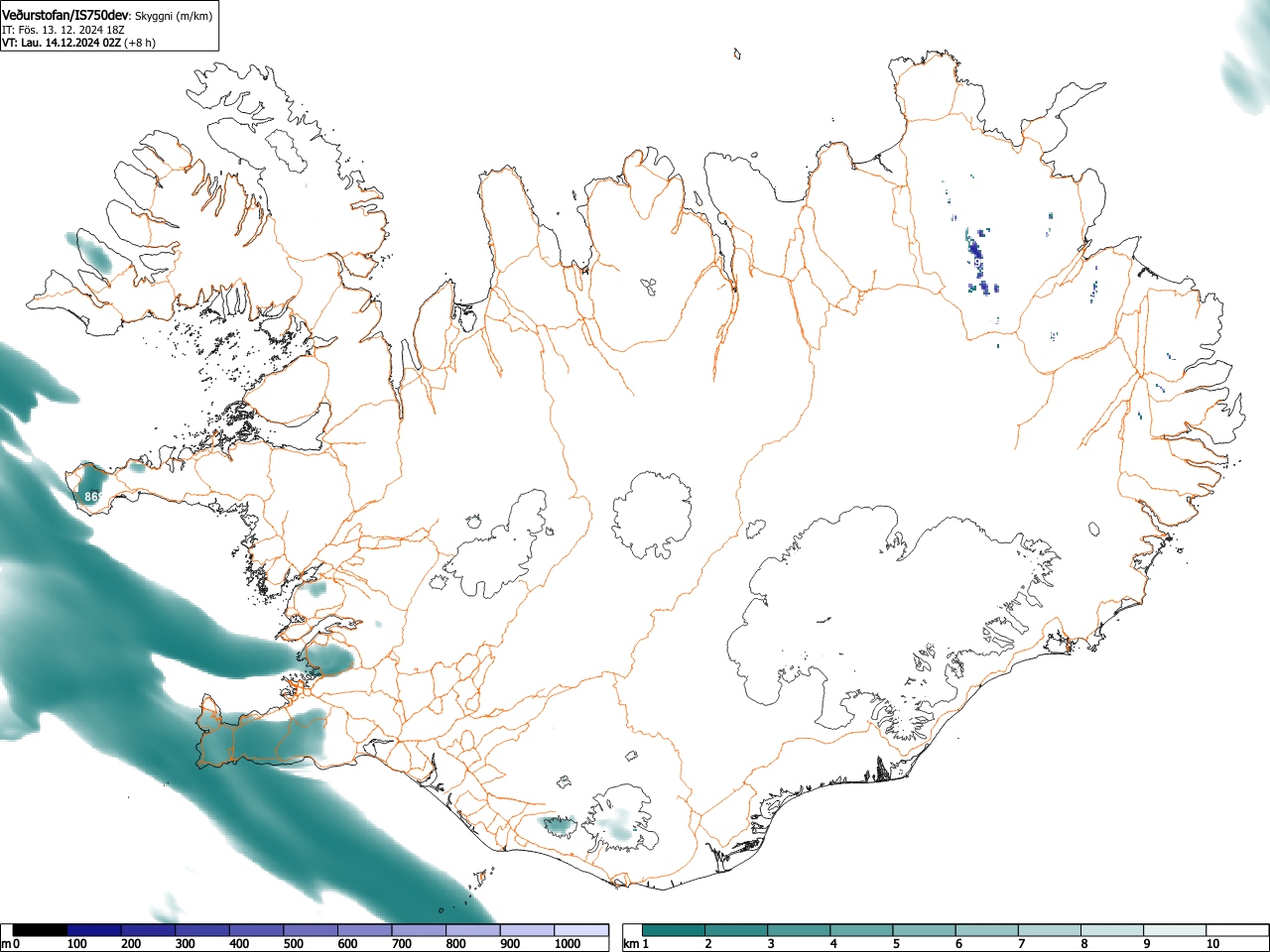Pick the 800–900 m legend swatch
1270x952 pixels.
click(x=473, y=930)
